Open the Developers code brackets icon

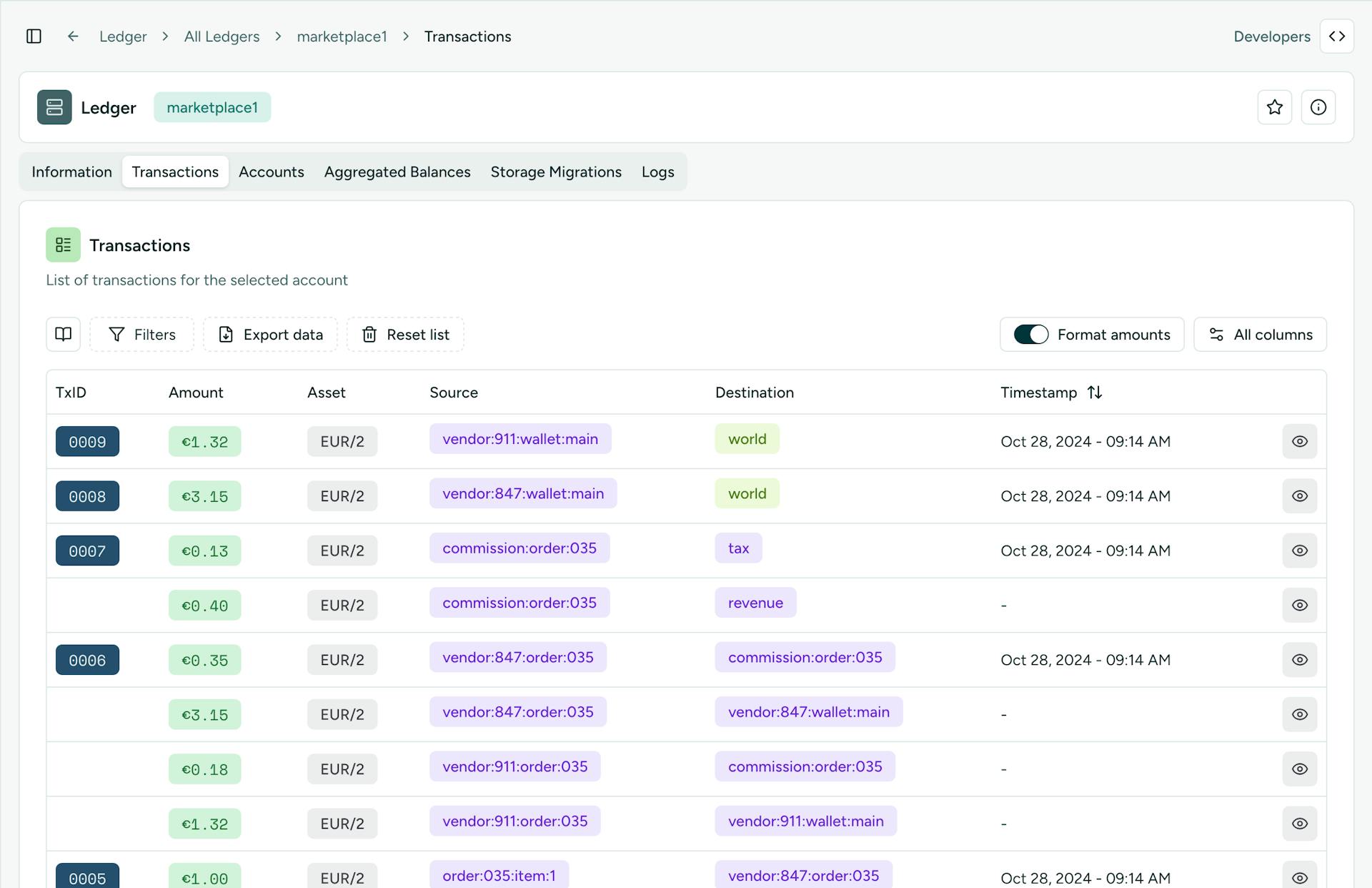[1336, 36]
